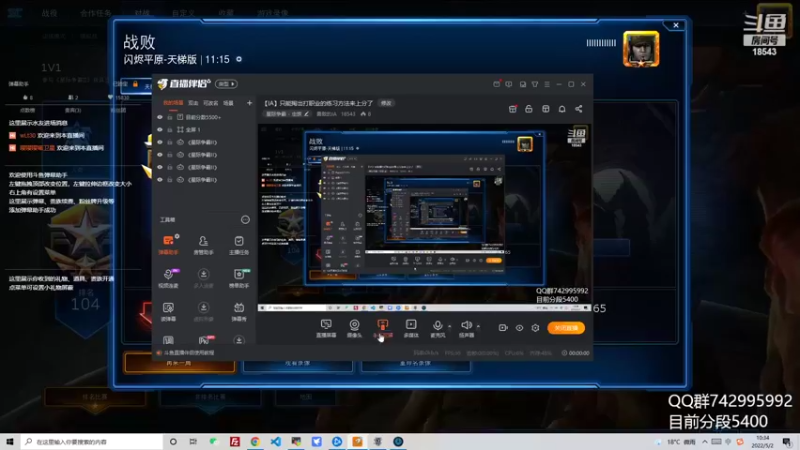
Task: Select the 全屏 1 source row
Action: coord(204,130)
